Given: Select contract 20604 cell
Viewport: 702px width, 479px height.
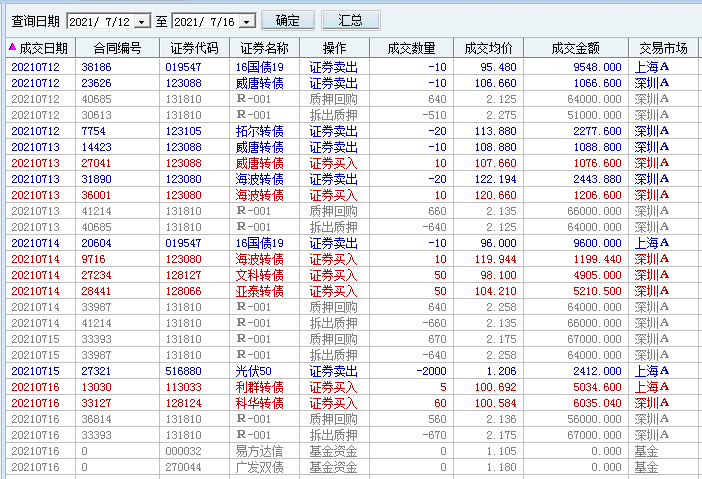Looking at the screenshot, I should point(96,243).
